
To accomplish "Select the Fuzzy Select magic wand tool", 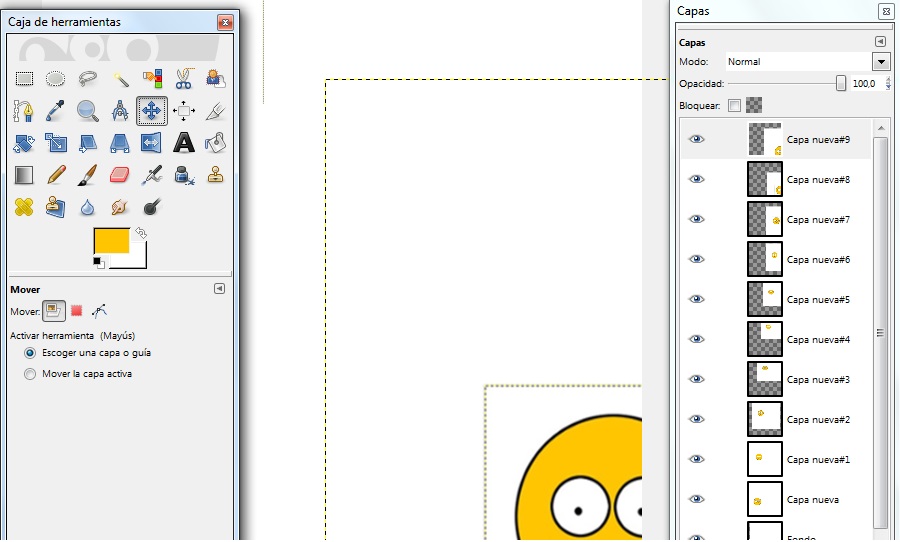I will [x=119, y=79].
